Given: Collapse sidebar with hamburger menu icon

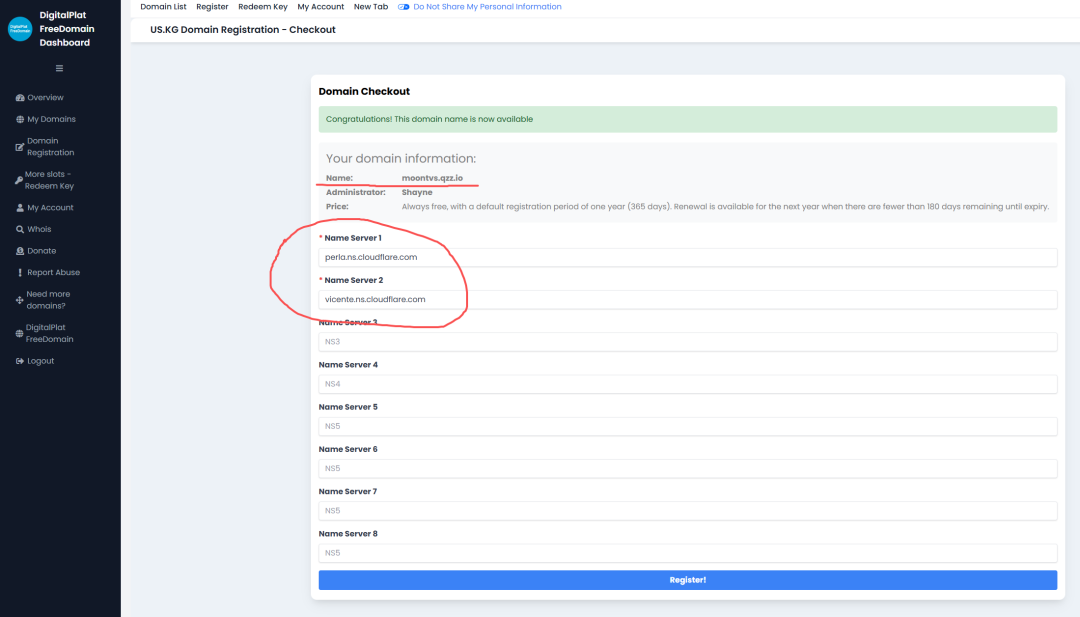Looking at the screenshot, I should [x=59, y=68].
